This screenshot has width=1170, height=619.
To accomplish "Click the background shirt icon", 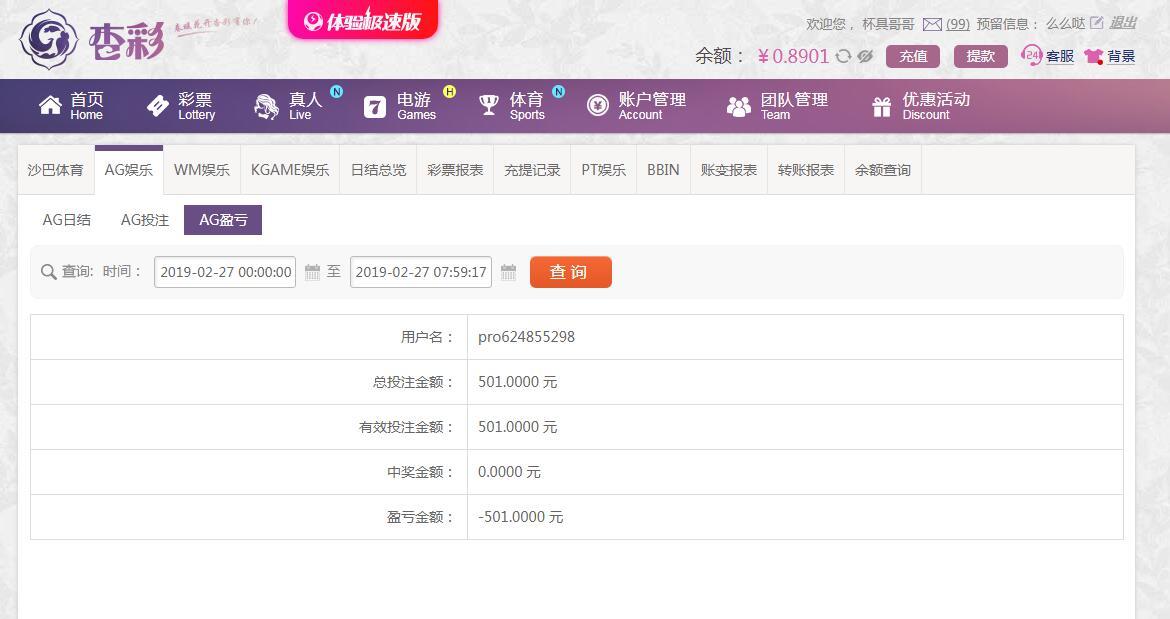I will (x=1094, y=56).
